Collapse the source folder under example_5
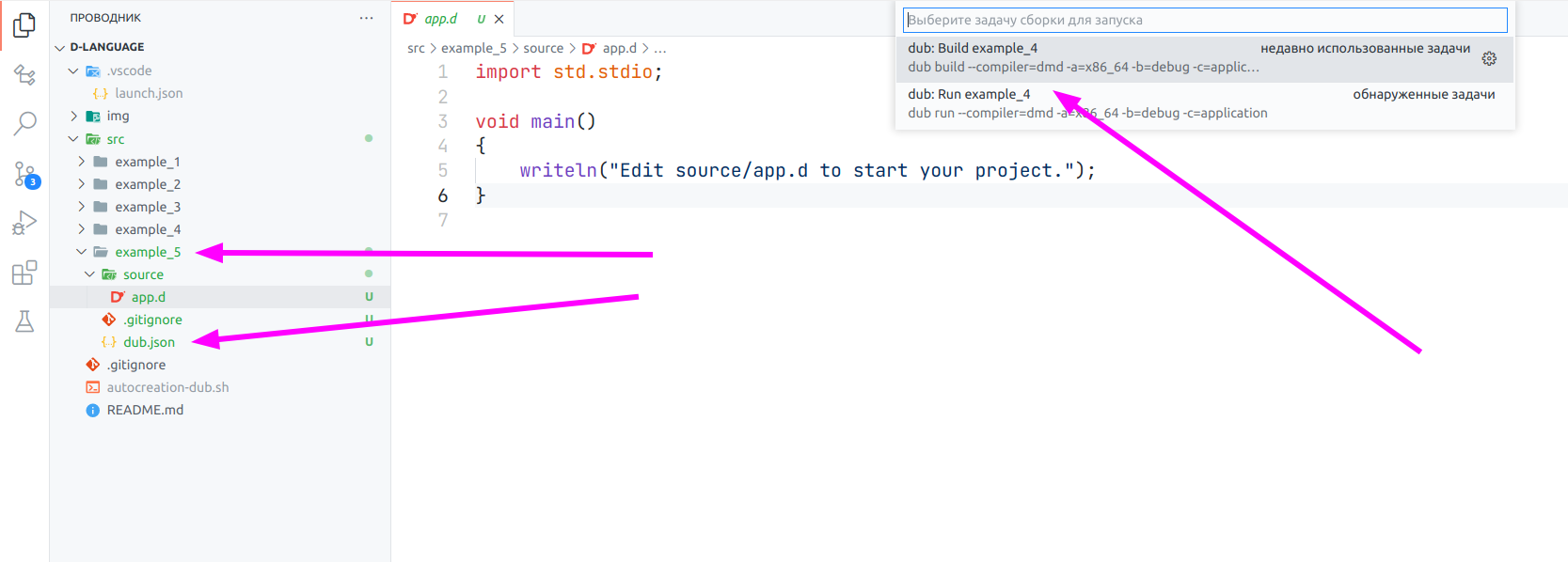This screenshot has height=562, width=1568. pyautogui.click(x=89, y=274)
